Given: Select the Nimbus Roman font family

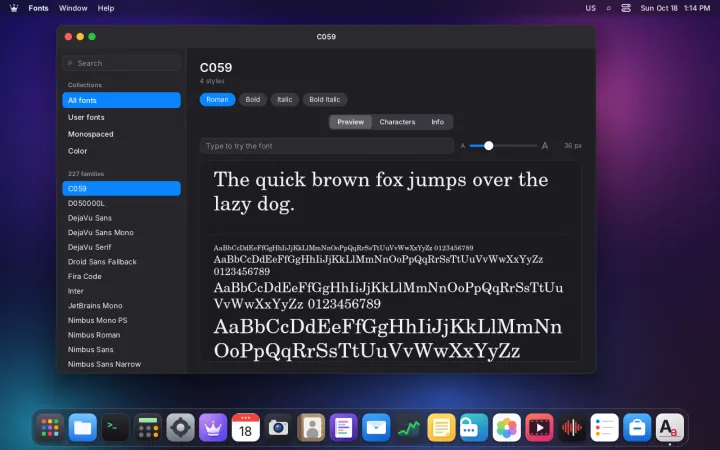Looking at the screenshot, I should (121, 335).
